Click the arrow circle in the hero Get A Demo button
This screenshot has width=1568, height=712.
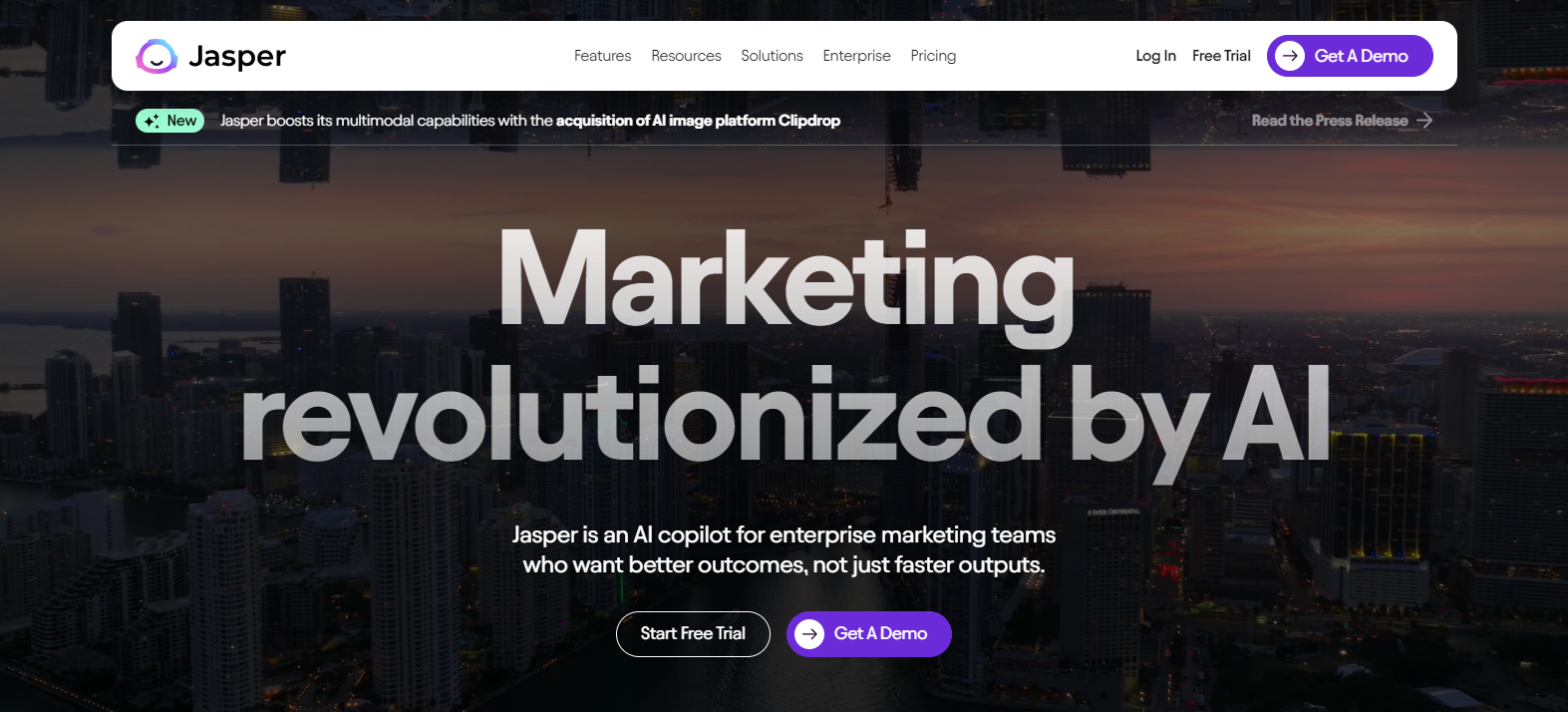[809, 633]
